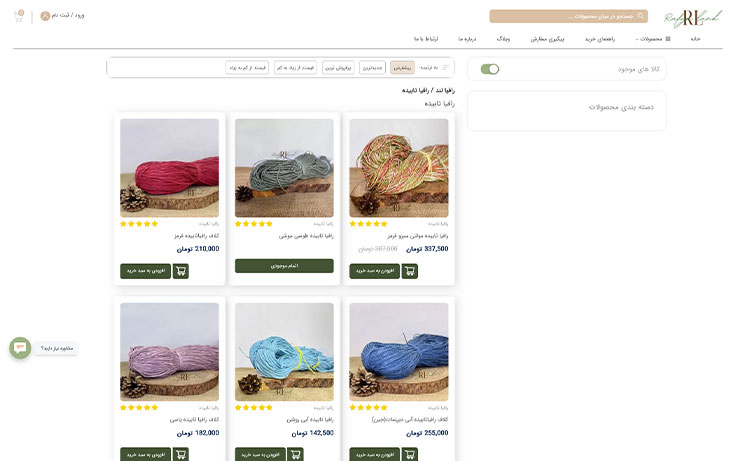This screenshot has width=735, height=461.
Task: Click cart icon for the denim blue raffia
Action: (x=409, y=454)
